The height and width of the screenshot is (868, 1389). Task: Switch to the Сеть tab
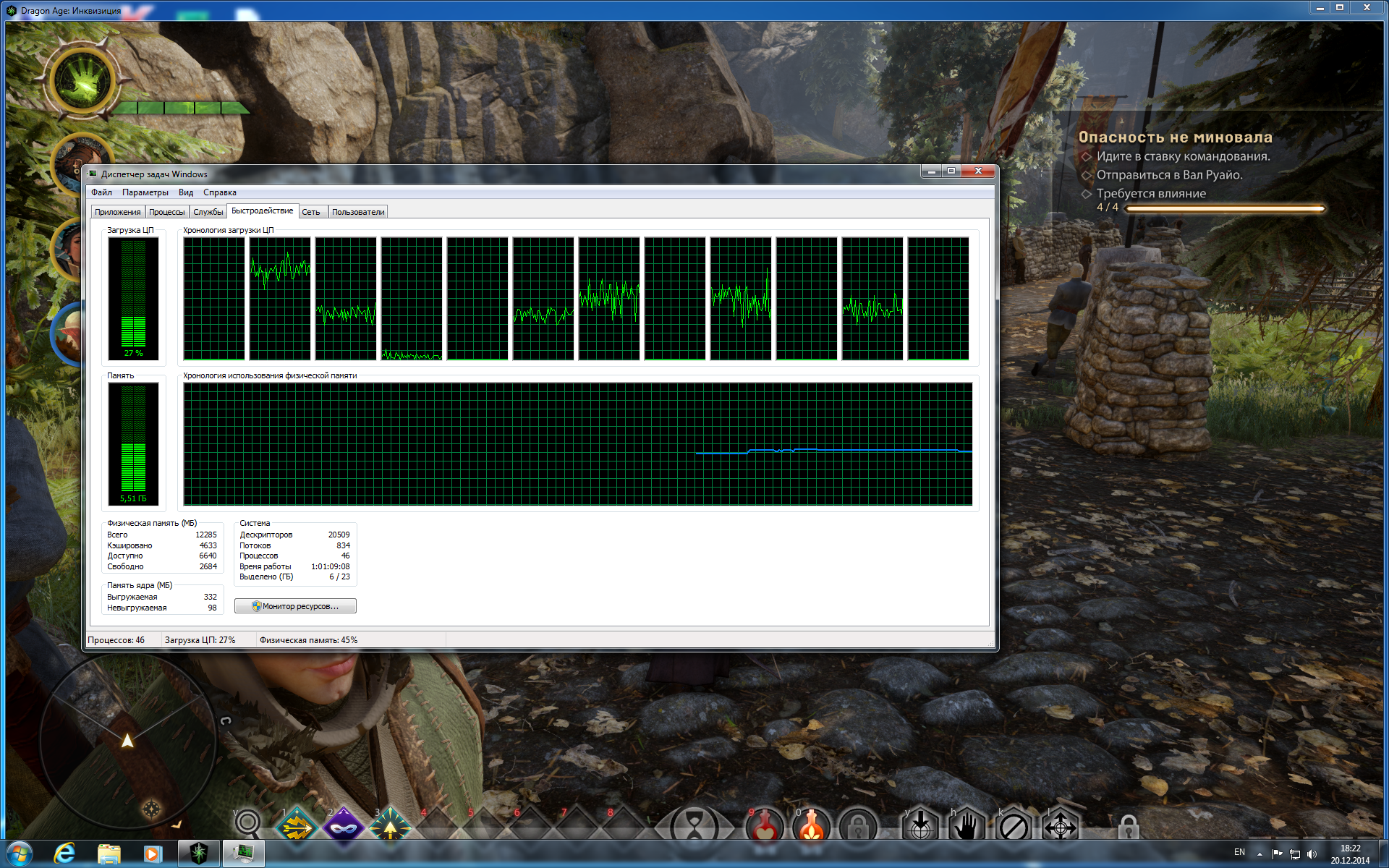coord(311,212)
